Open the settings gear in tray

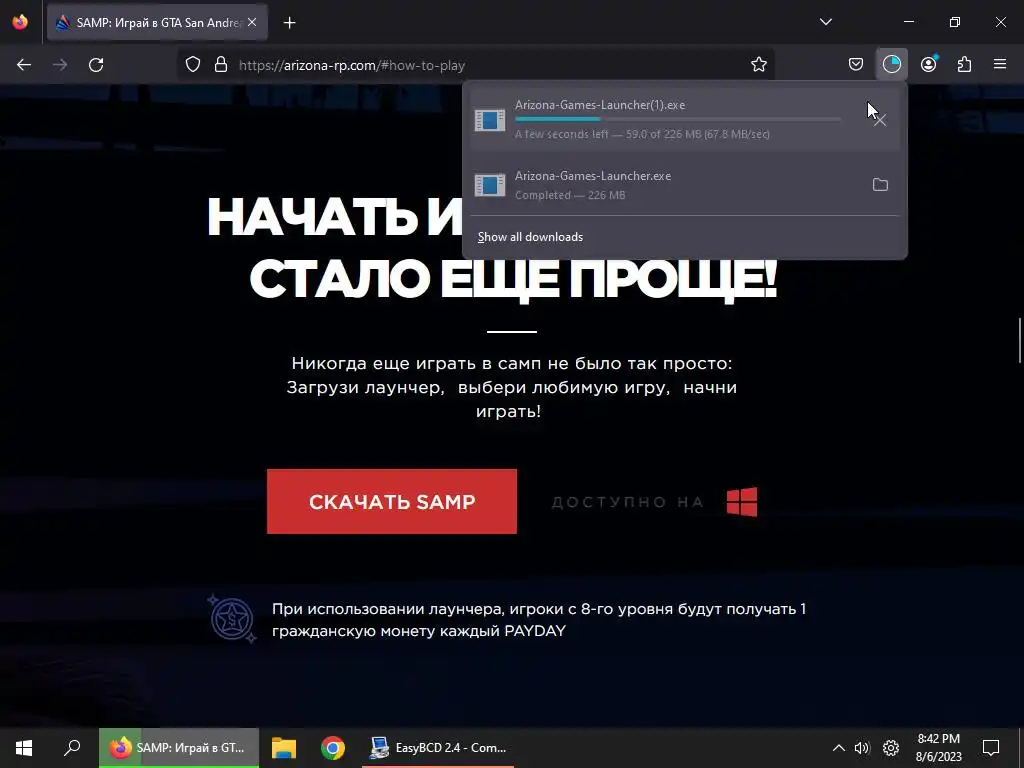[891, 748]
